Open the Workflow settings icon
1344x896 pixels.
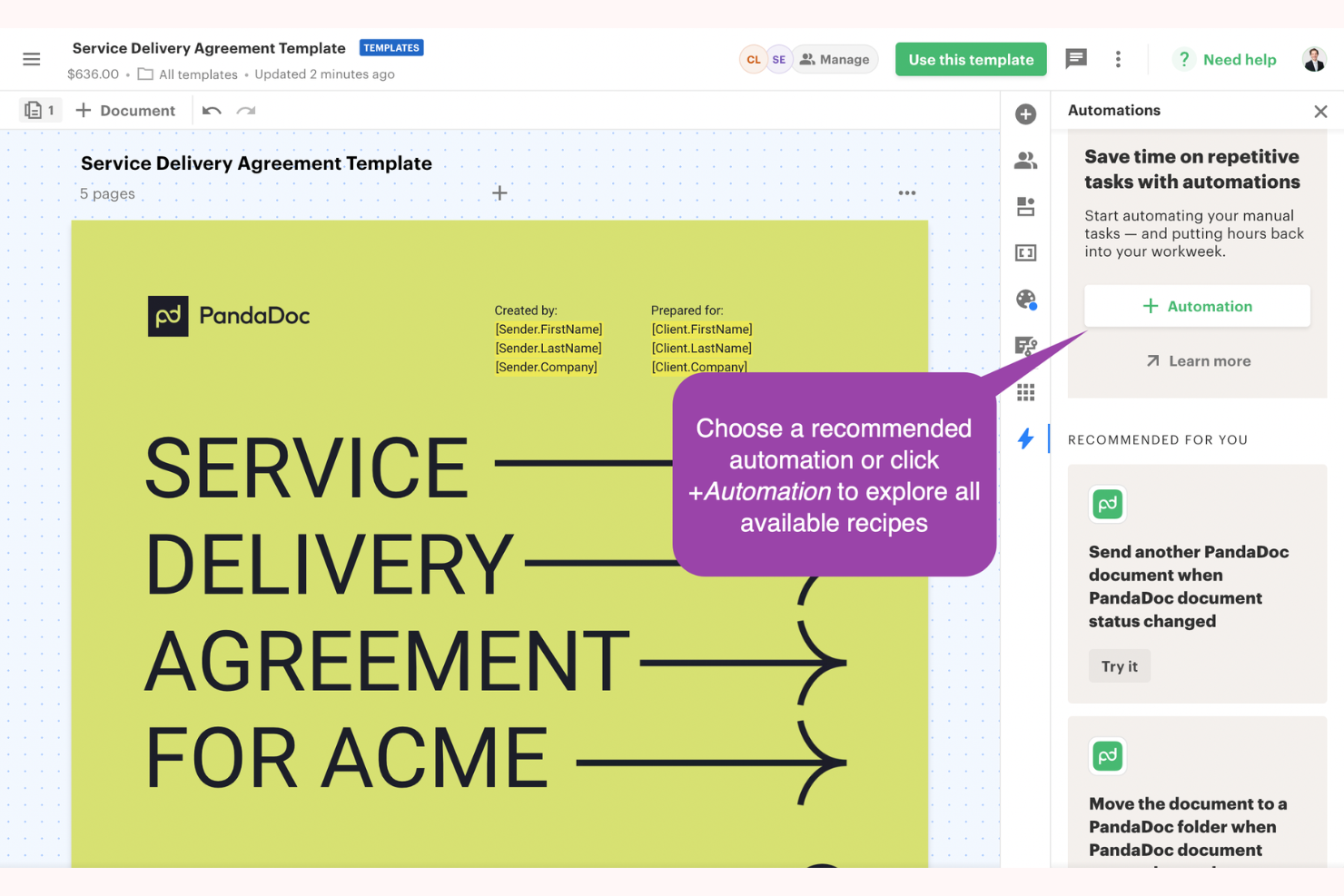coord(1025,346)
